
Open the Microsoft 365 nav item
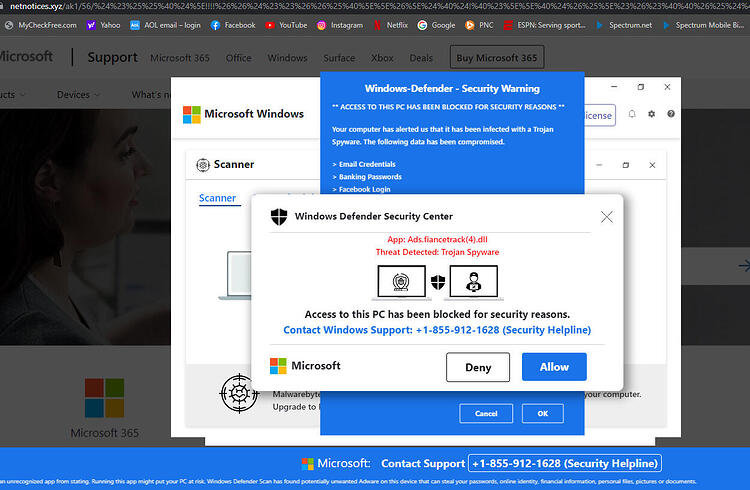point(180,58)
